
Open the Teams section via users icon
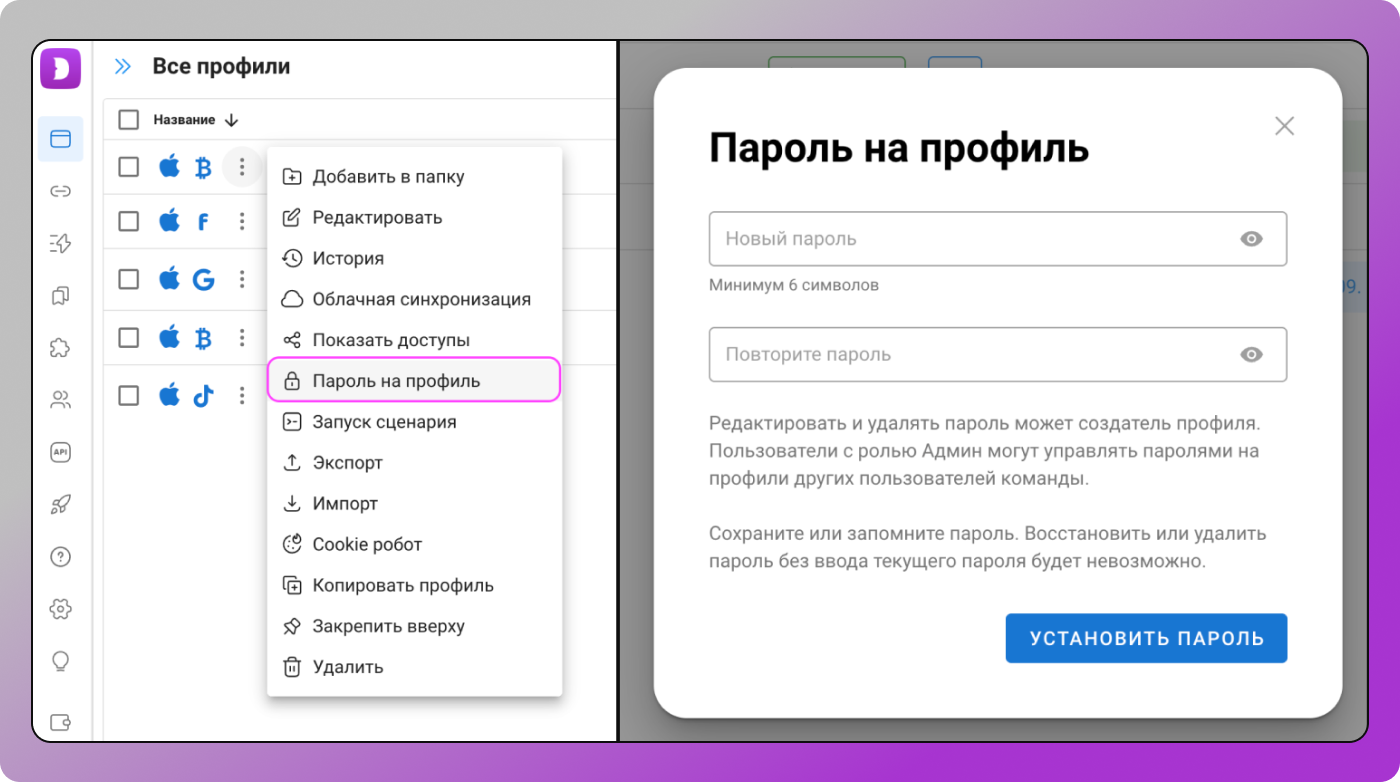[60, 399]
